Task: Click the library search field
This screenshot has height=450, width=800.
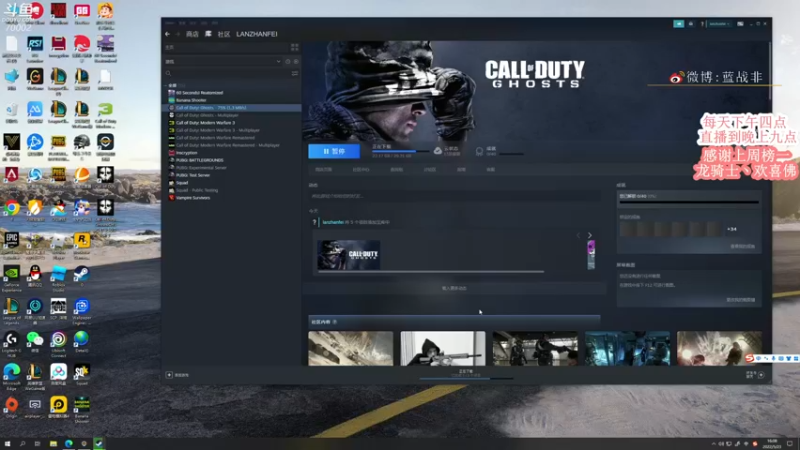Action: (x=227, y=73)
